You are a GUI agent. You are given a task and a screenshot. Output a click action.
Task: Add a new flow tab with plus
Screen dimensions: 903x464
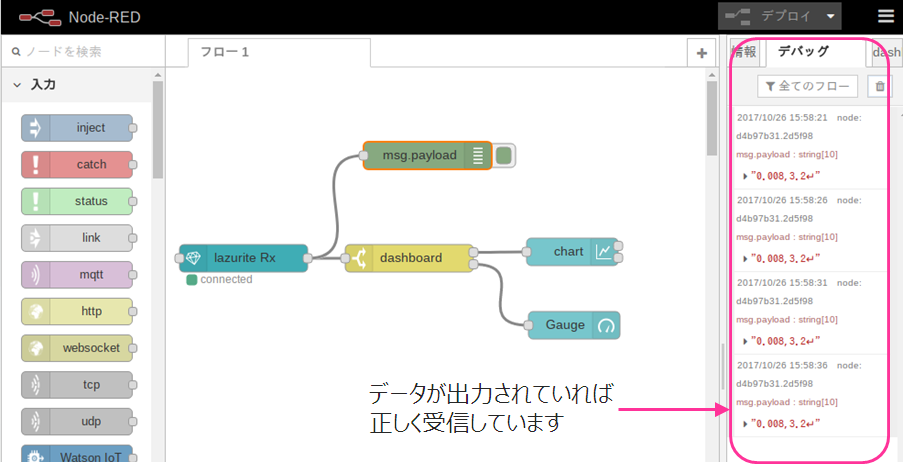pos(701,53)
